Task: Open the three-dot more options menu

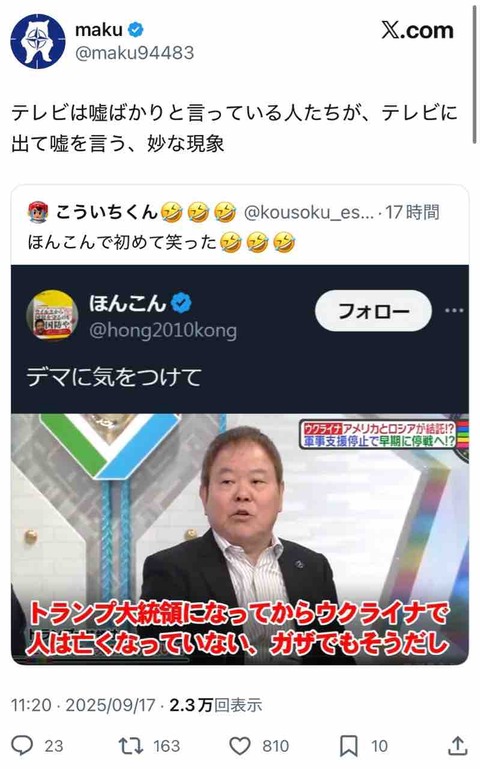Action: pos(454,310)
